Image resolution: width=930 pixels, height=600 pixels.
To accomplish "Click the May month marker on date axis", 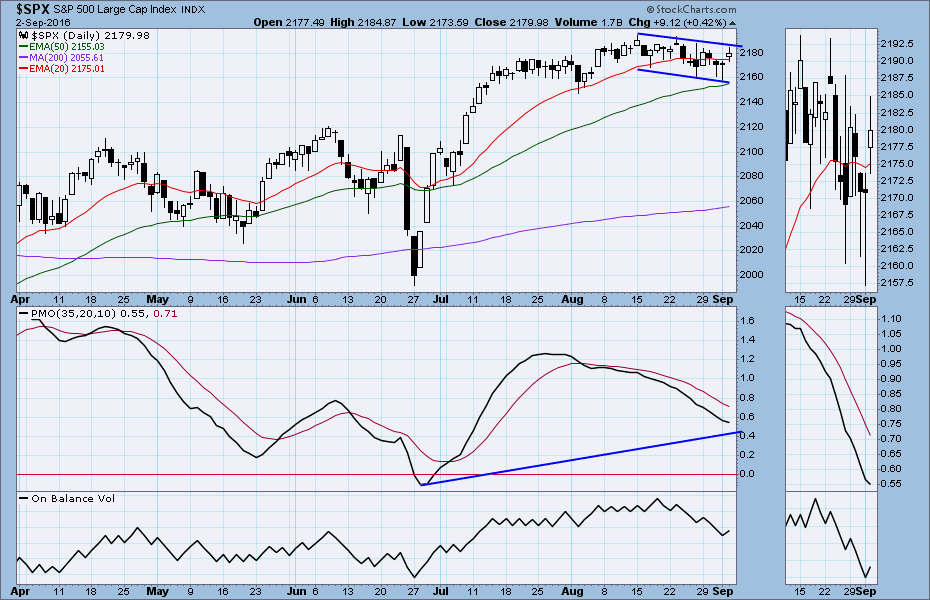I will point(158,299).
